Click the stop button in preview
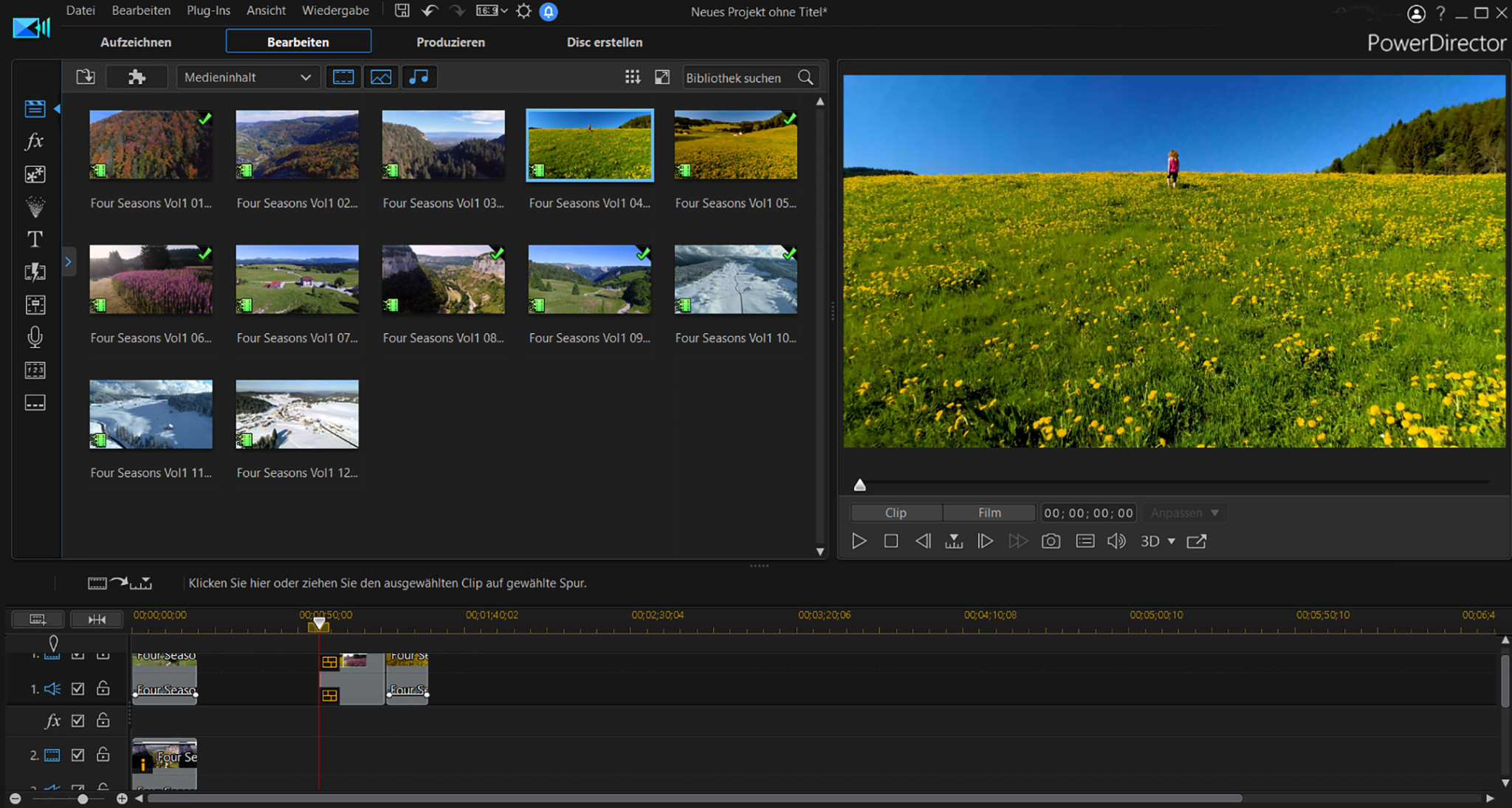Screen dimensions: 1512x808 click(x=891, y=541)
